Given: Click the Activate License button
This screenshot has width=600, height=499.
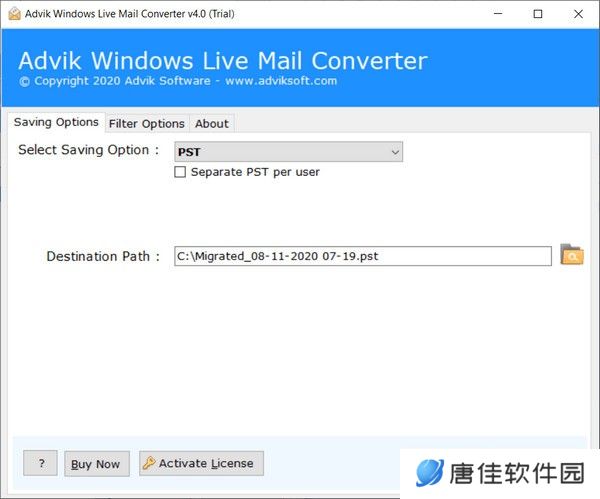Looking at the screenshot, I should click(201, 463).
